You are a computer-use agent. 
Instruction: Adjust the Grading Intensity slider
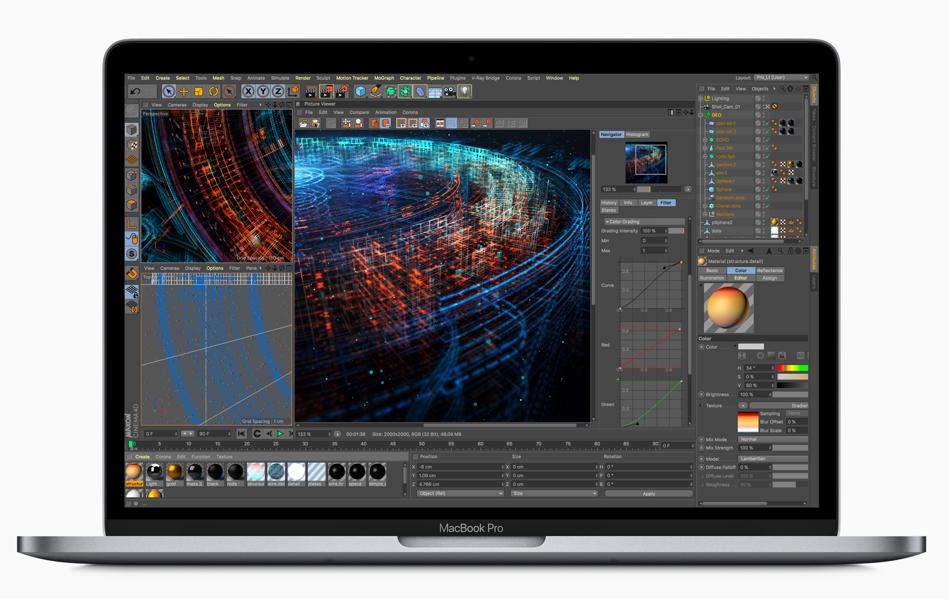pos(676,231)
